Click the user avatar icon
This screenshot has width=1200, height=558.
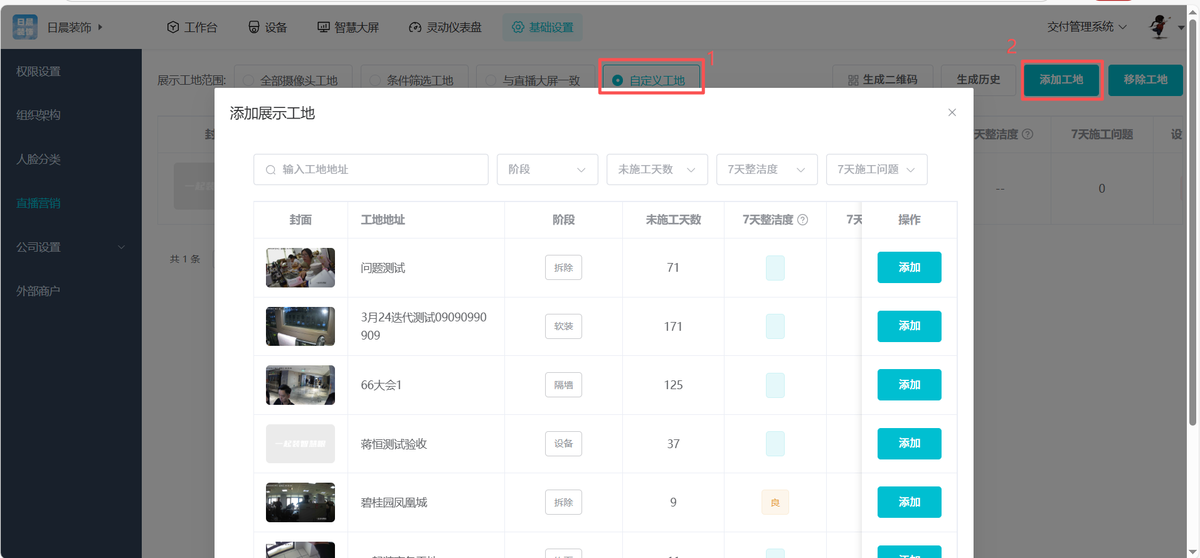click(1161, 27)
